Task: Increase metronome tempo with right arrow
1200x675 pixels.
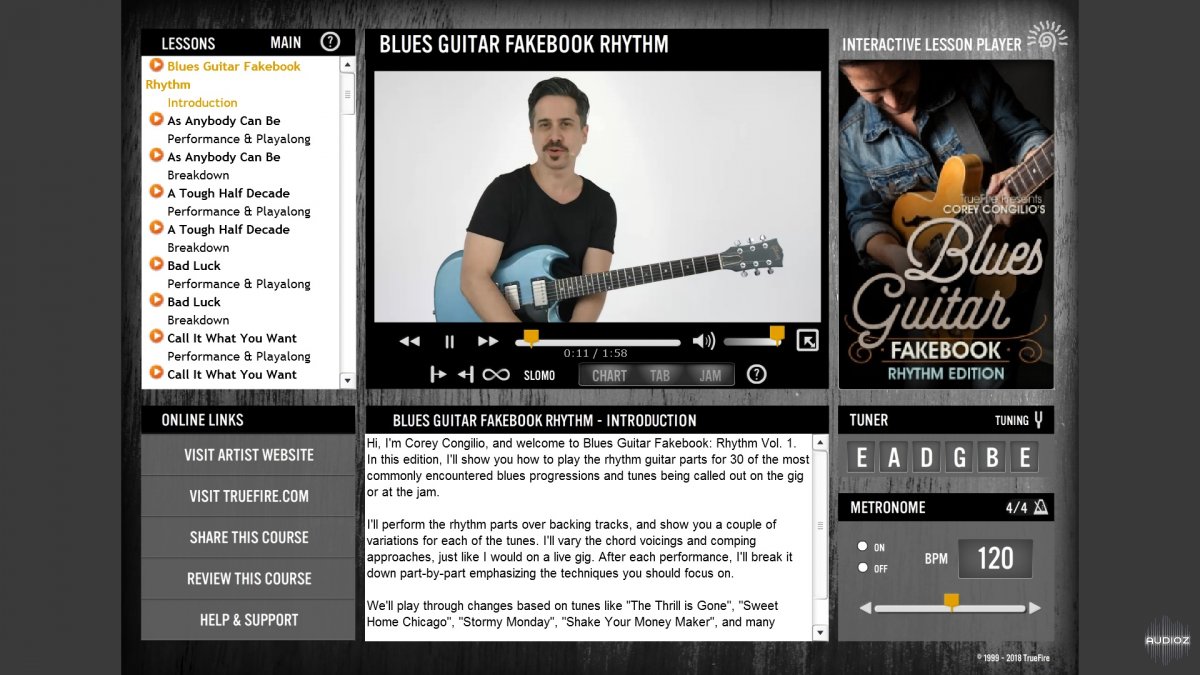Action: click(x=1035, y=607)
